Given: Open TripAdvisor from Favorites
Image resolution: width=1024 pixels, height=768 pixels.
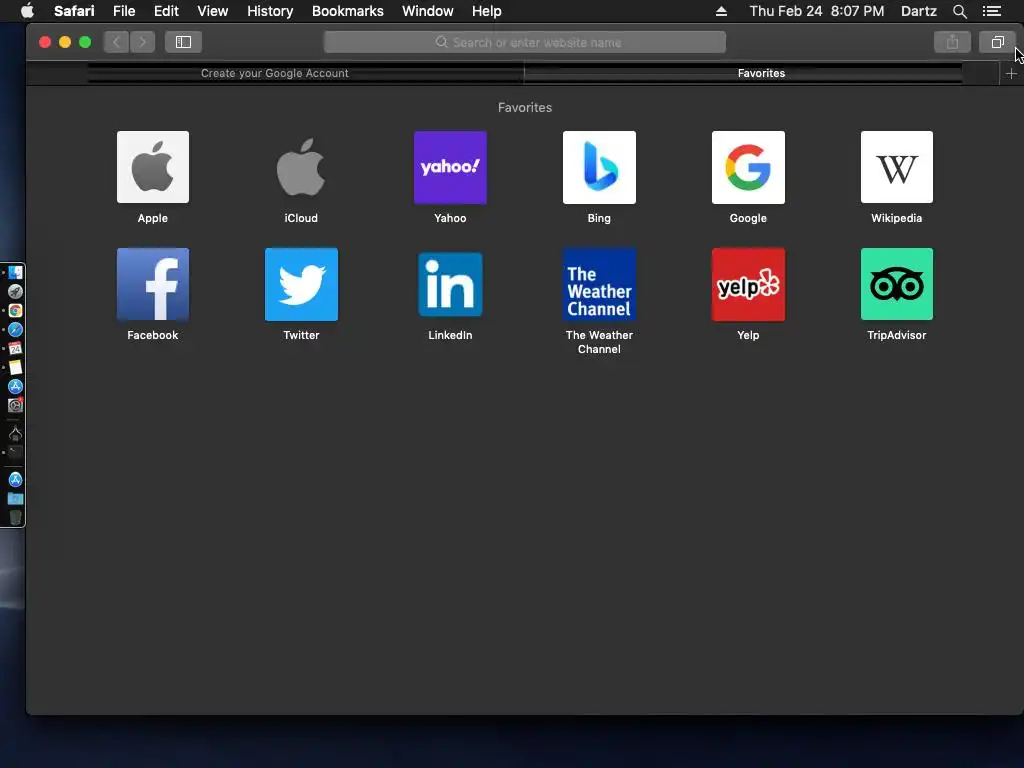Looking at the screenshot, I should coord(897,284).
